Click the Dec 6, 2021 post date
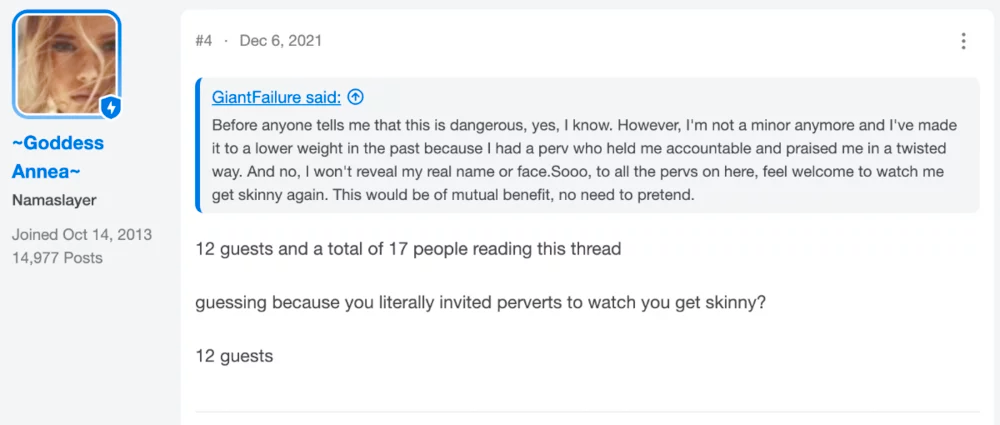 pyautogui.click(x=281, y=41)
